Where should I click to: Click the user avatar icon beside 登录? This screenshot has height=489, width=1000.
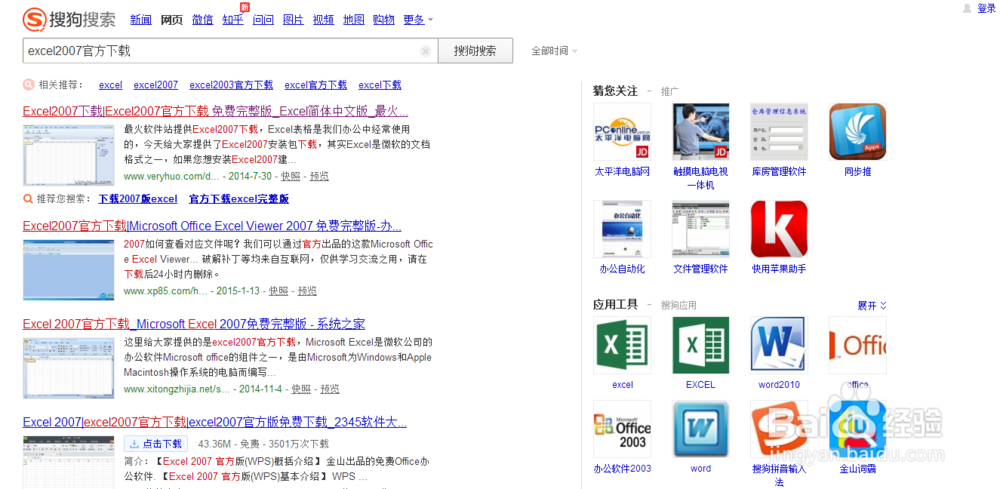click(967, 8)
